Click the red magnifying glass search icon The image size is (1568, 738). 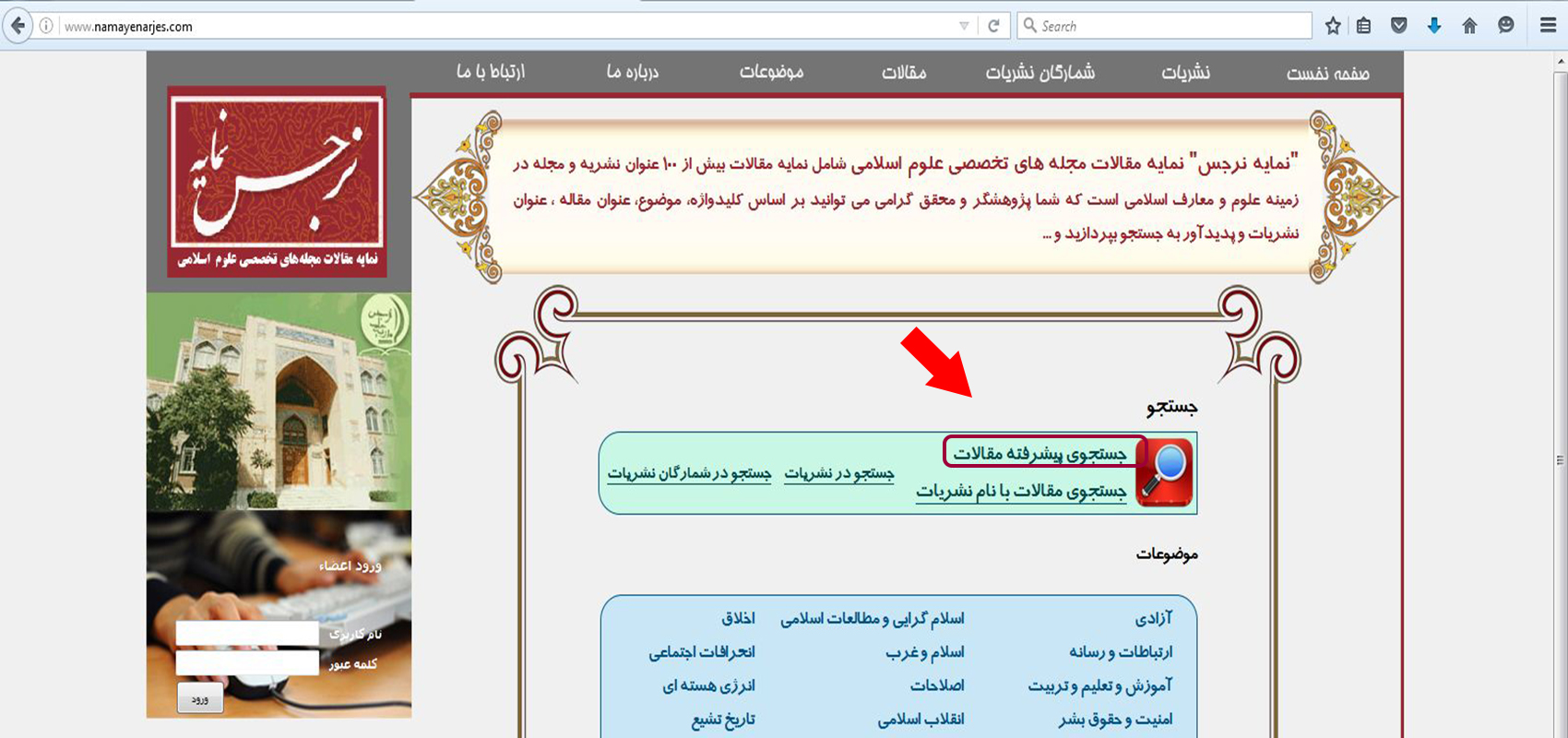[1165, 472]
